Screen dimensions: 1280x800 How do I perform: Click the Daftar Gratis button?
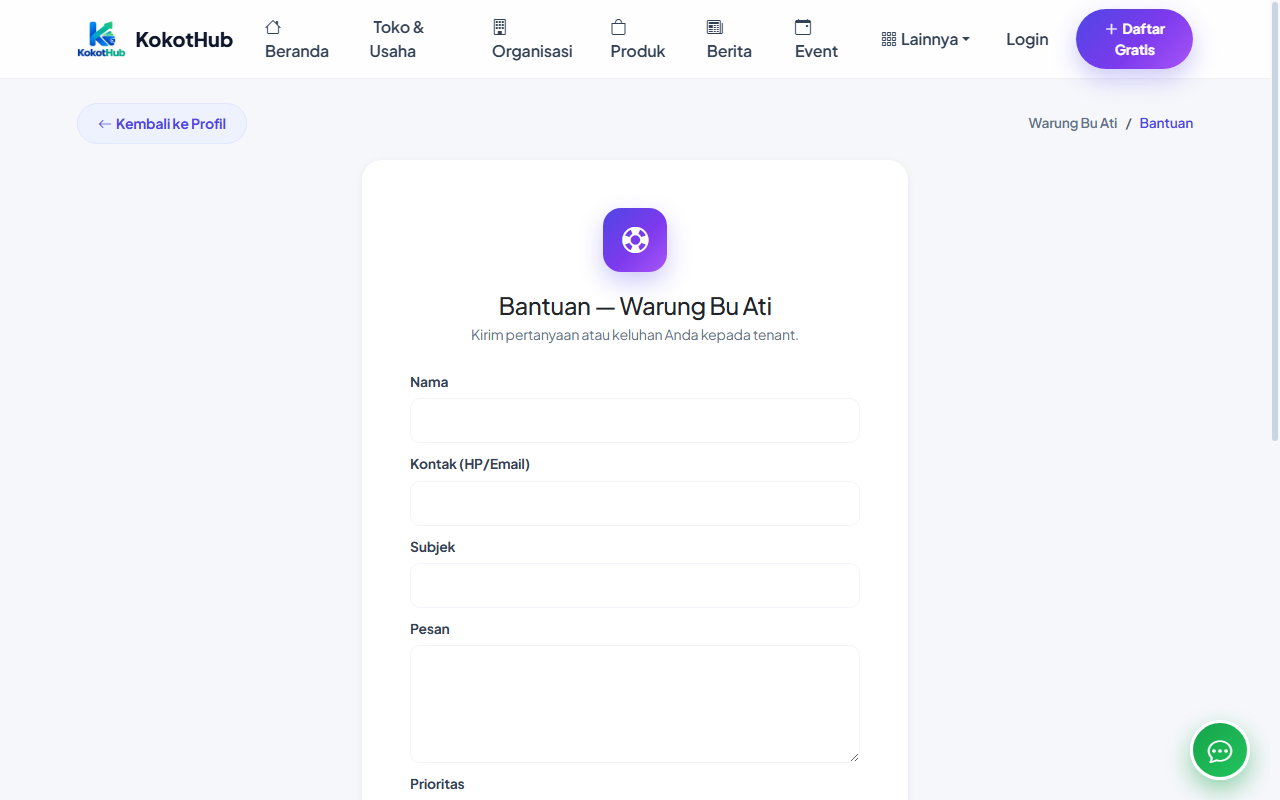pyautogui.click(x=1134, y=39)
